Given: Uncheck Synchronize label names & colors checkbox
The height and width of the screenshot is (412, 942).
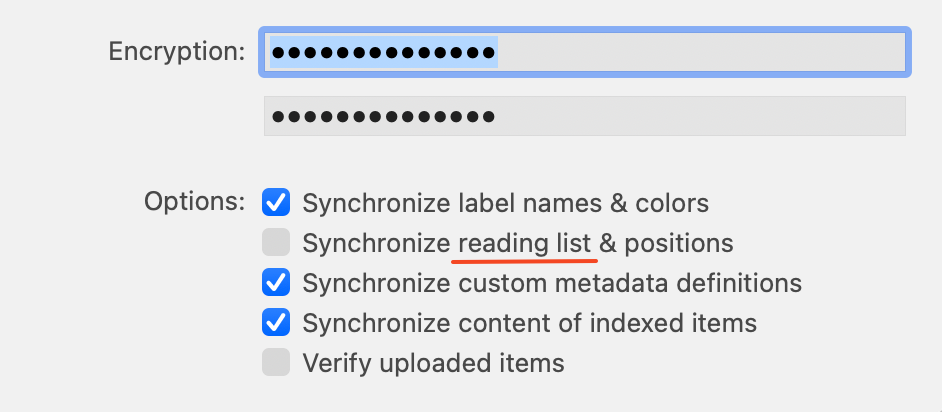Looking at the screenshot, I should 276,202.
